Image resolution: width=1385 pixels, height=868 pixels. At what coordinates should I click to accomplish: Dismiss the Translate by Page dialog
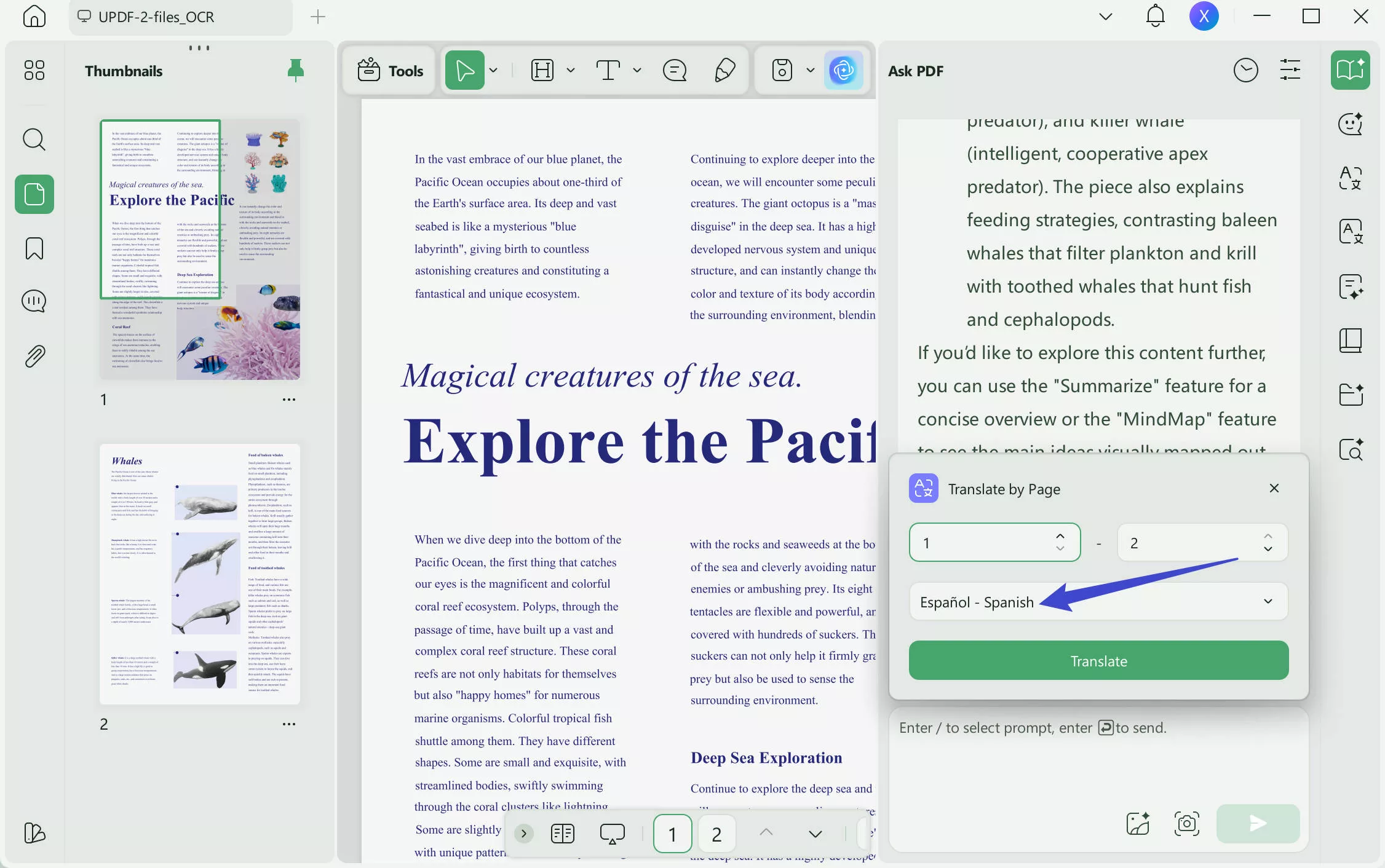(1274, 488)
